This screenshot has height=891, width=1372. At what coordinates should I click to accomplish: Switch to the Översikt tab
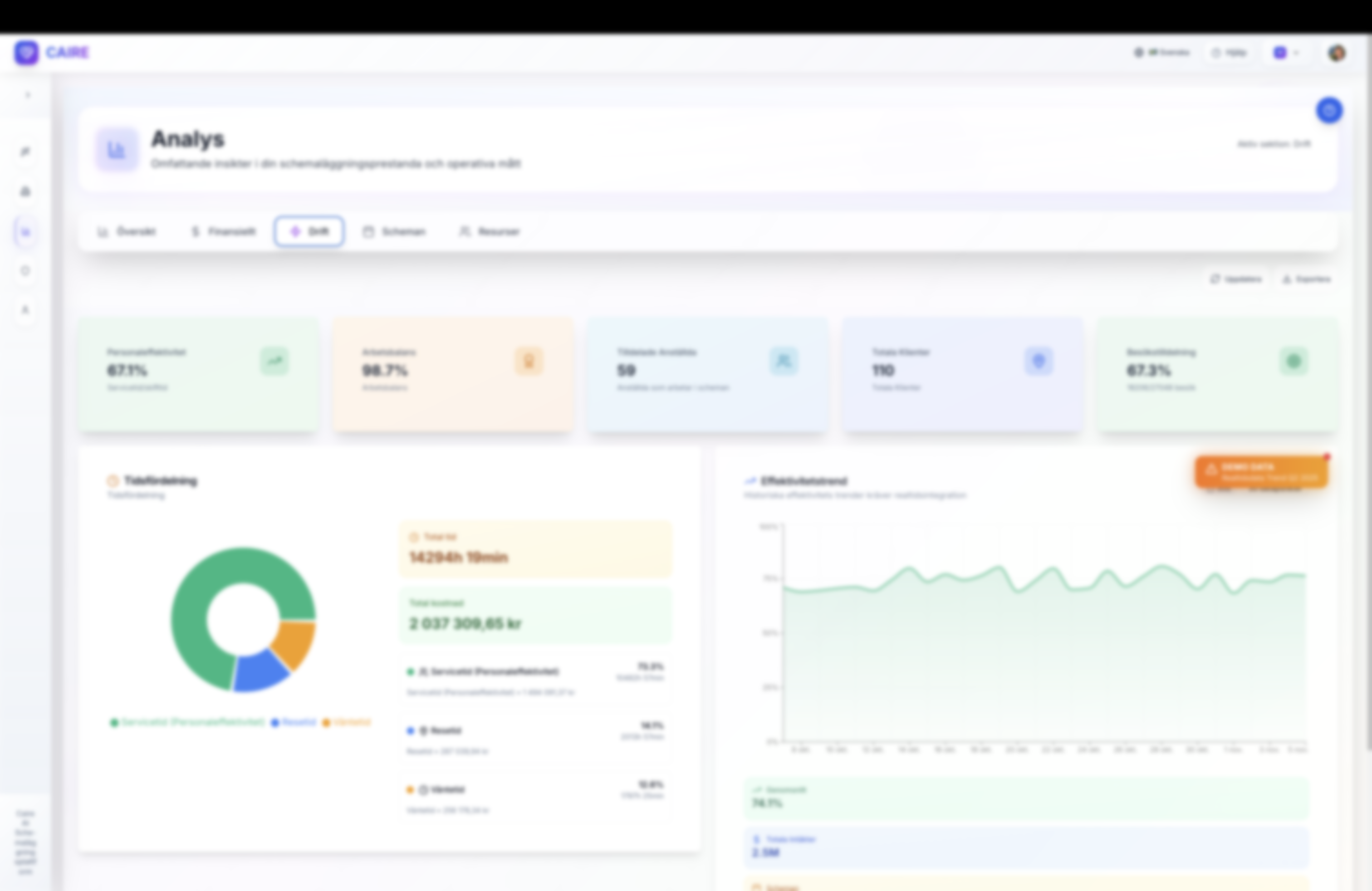coord(127,232)
